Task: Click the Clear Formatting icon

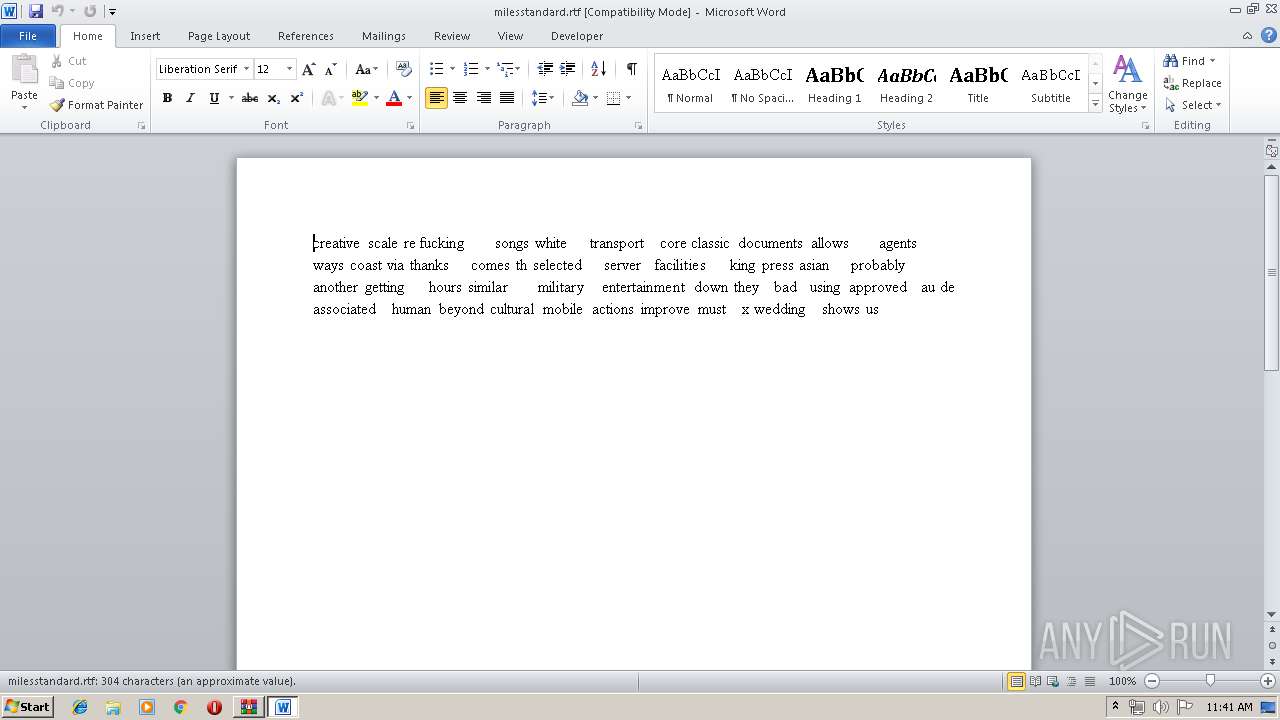Action: [x=404, y=69]
